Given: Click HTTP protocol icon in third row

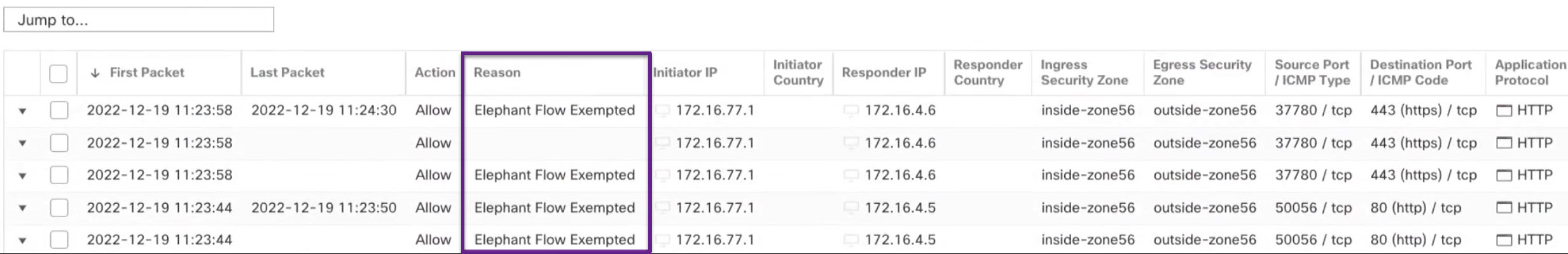Looking at the screenshot, I should pyautogui.click(x=1504, y=175).
